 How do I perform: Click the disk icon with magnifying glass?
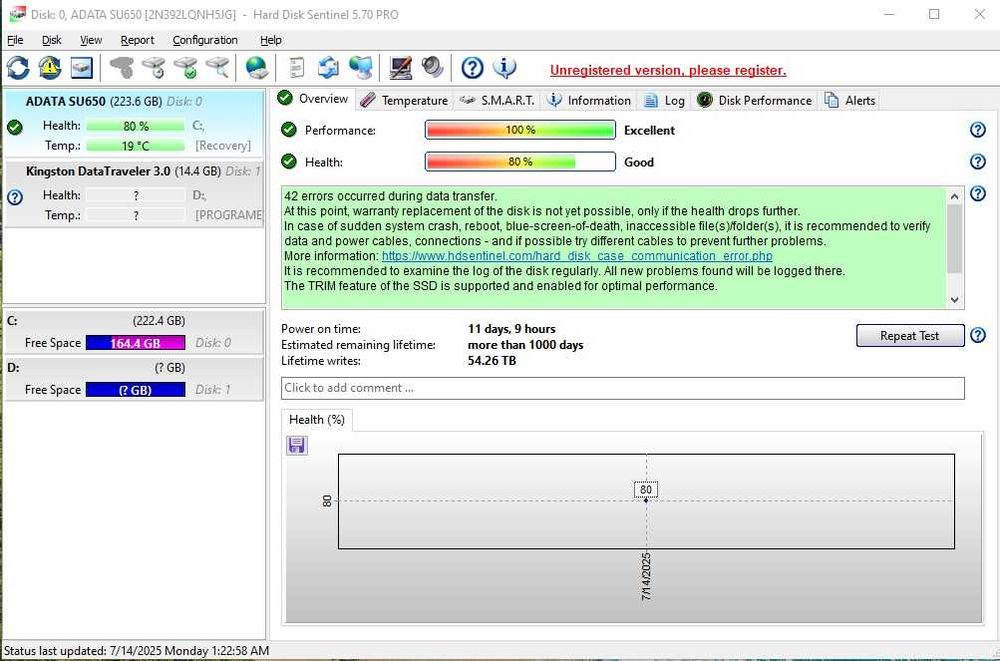(217, 67)
